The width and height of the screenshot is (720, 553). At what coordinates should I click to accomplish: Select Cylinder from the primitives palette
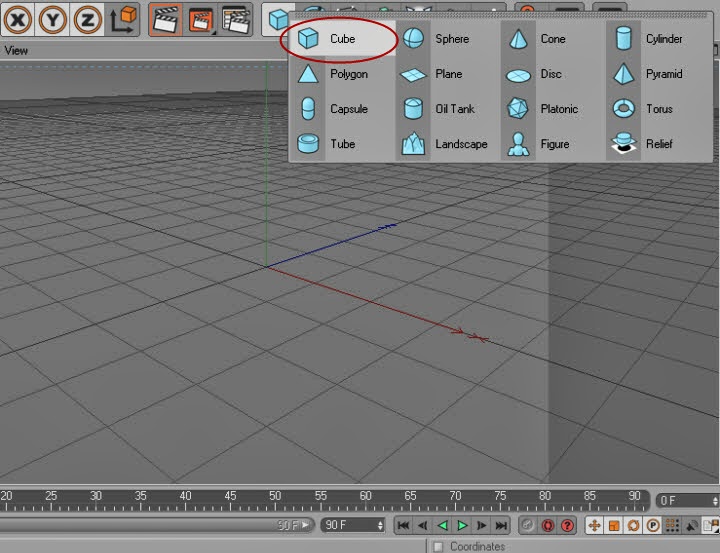tap(658, 39)
